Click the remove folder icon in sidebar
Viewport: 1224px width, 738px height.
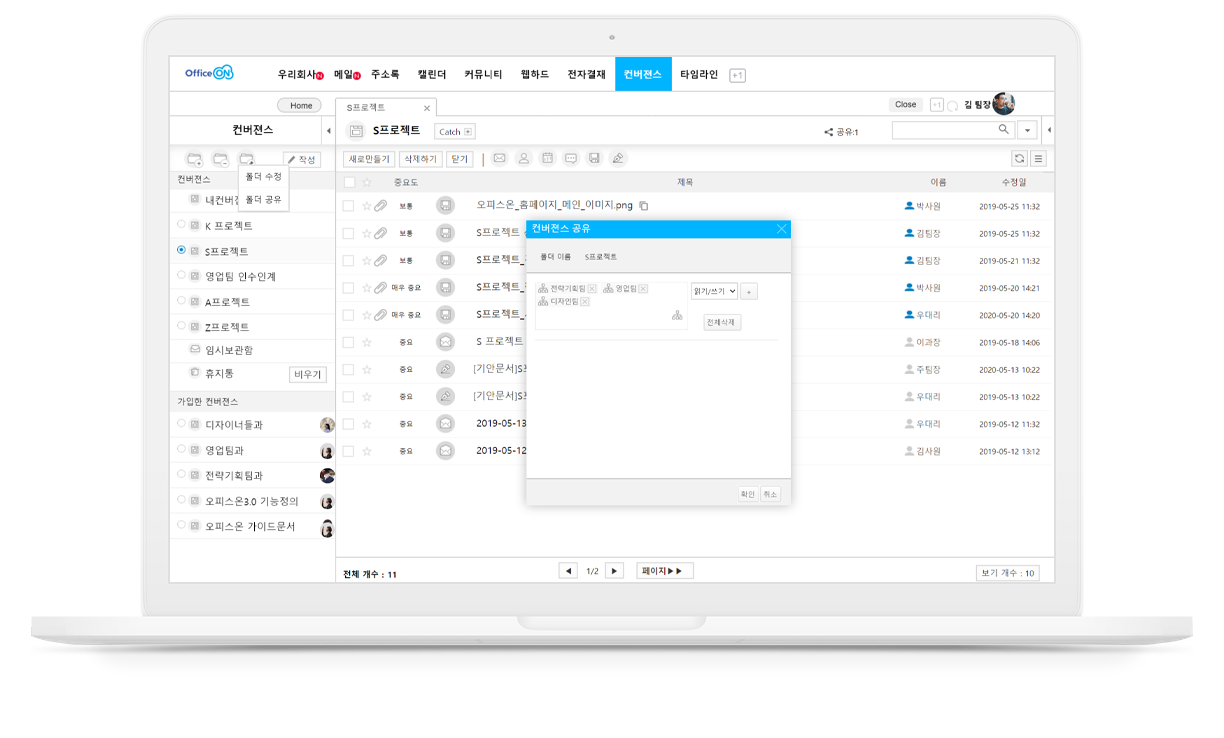click(221, 159)
